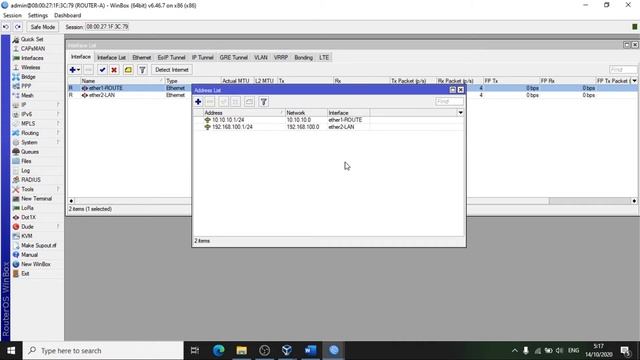
Task: Open RADIUS sidebar entry
Action: point(31,180)
